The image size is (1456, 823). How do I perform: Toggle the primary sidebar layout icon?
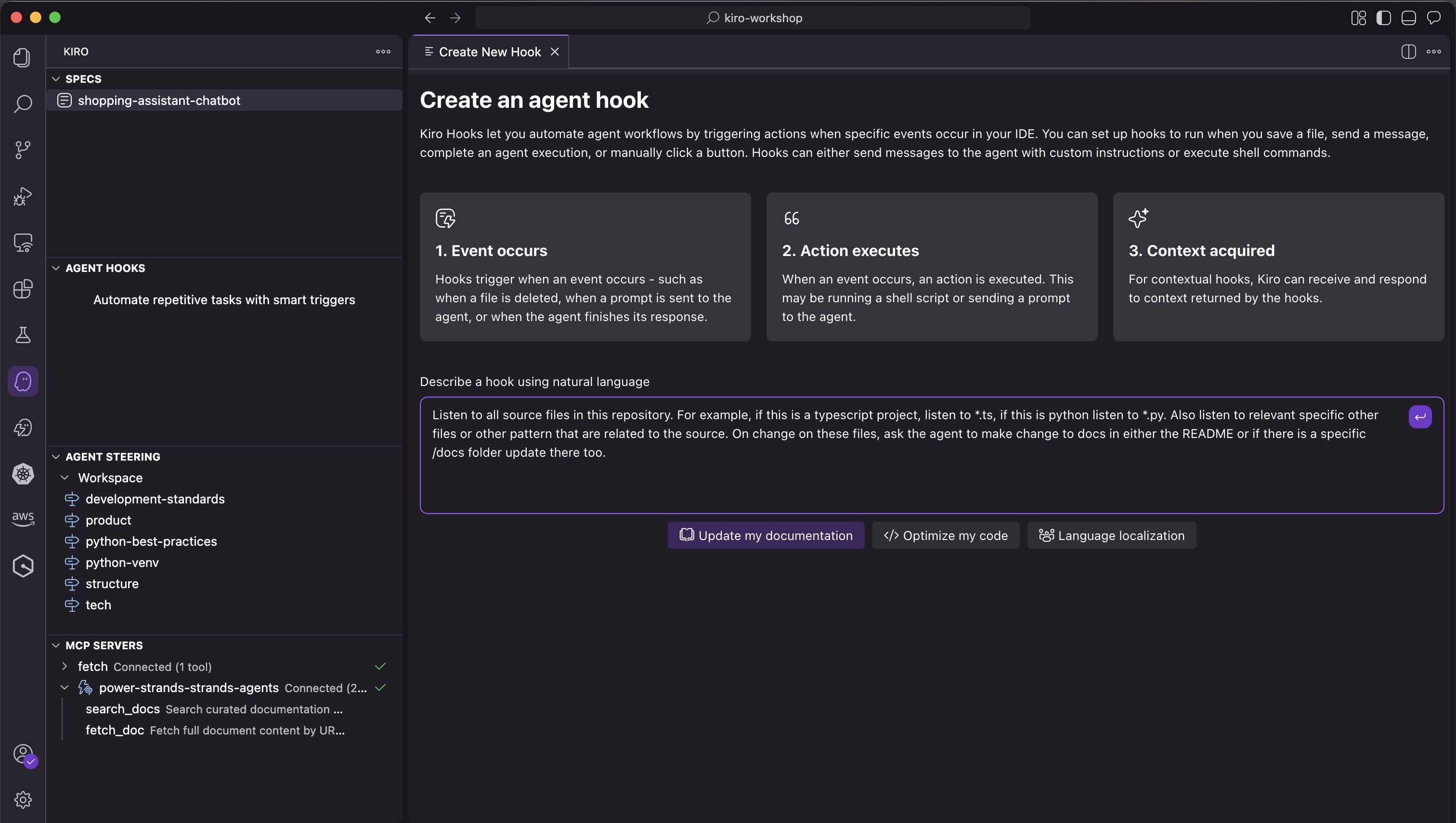(1383, 18)
